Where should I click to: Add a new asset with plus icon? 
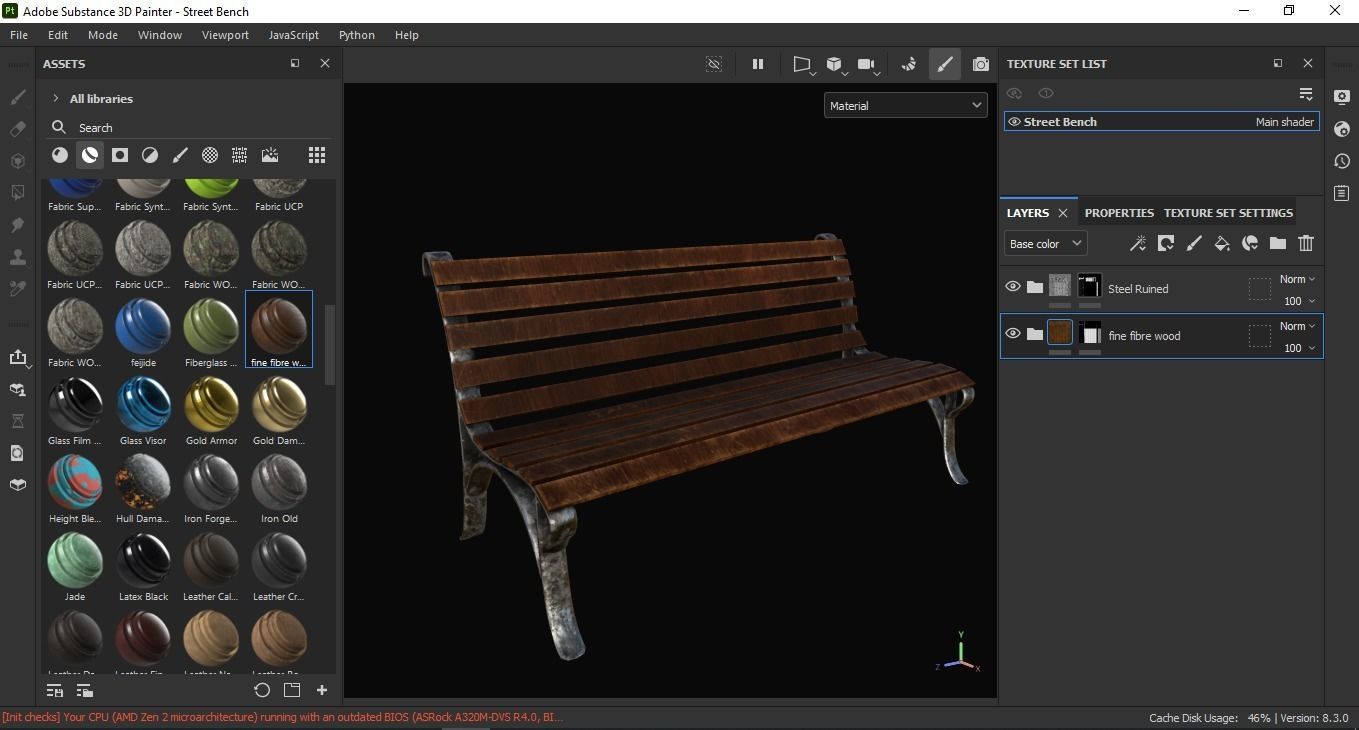[x=322, y=690]
